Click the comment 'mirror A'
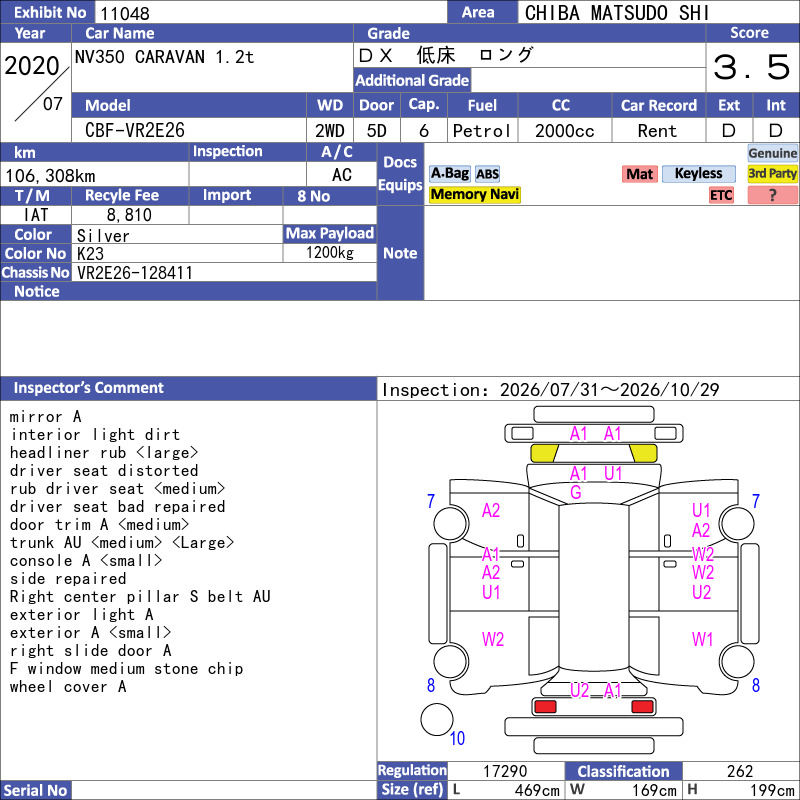This screenshot has width=800, height=800. click(45, 417)
